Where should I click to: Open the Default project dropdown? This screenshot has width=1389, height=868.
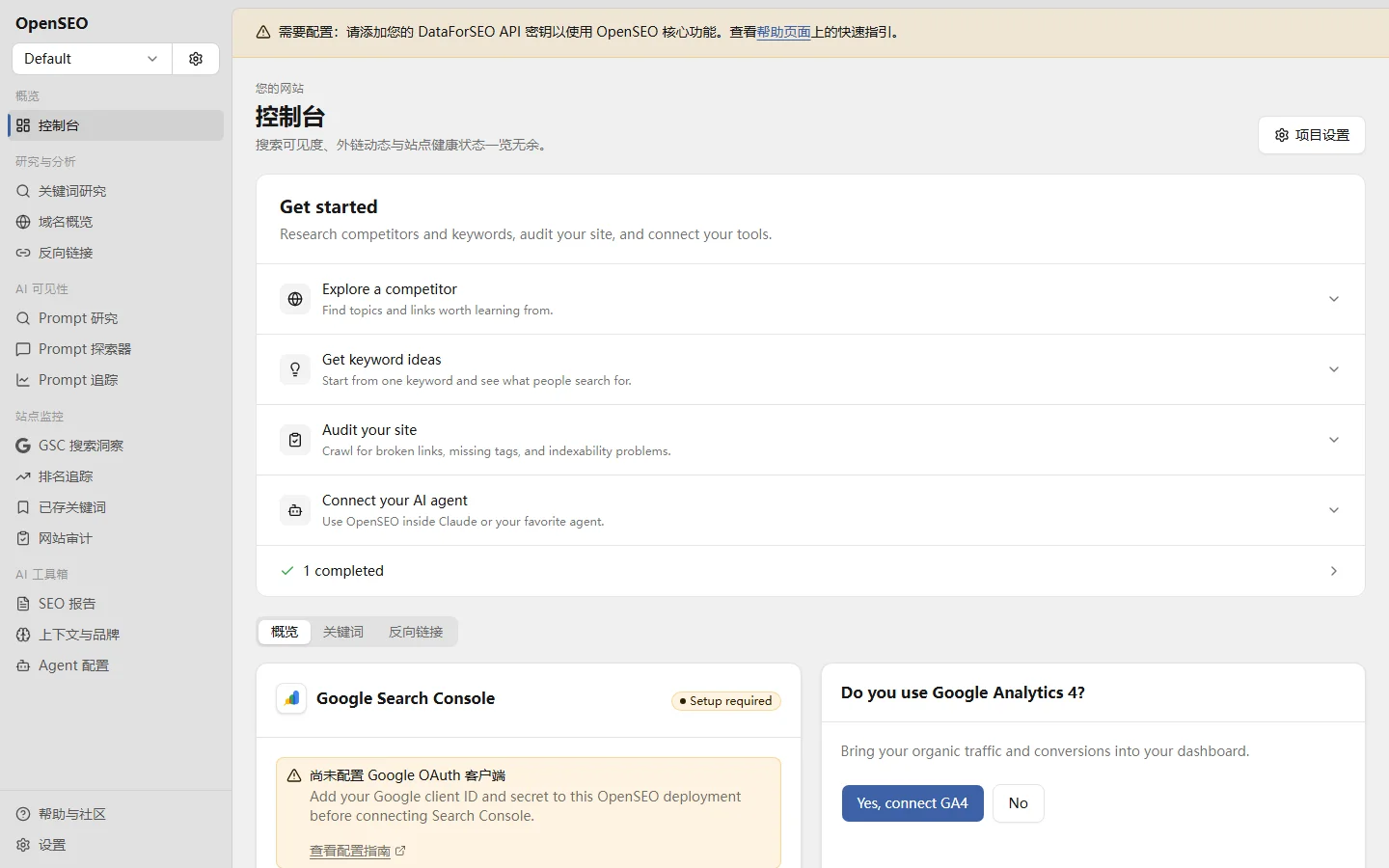92,59
